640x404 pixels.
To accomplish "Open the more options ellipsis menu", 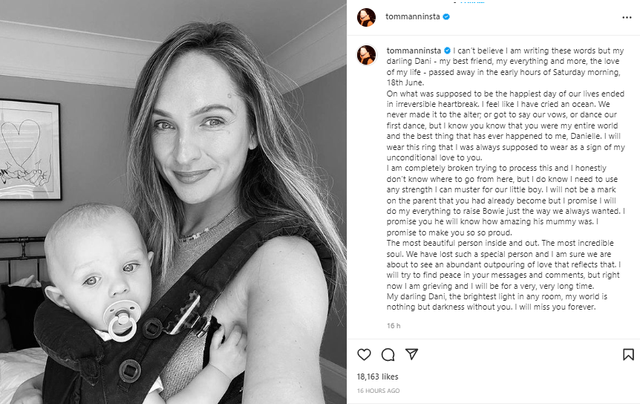I will (627, 17).
